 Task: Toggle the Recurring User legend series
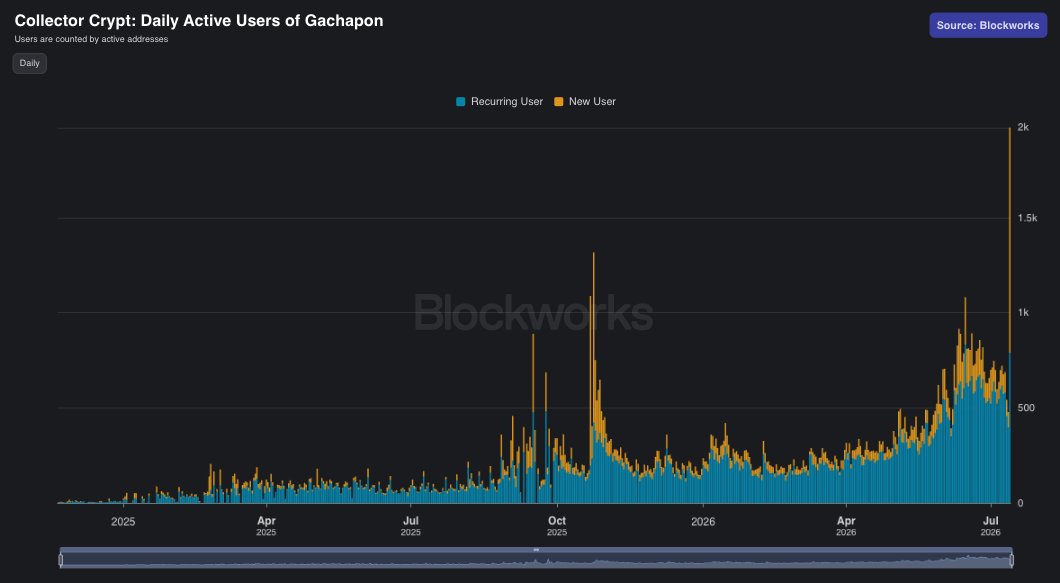click(500, 101)
